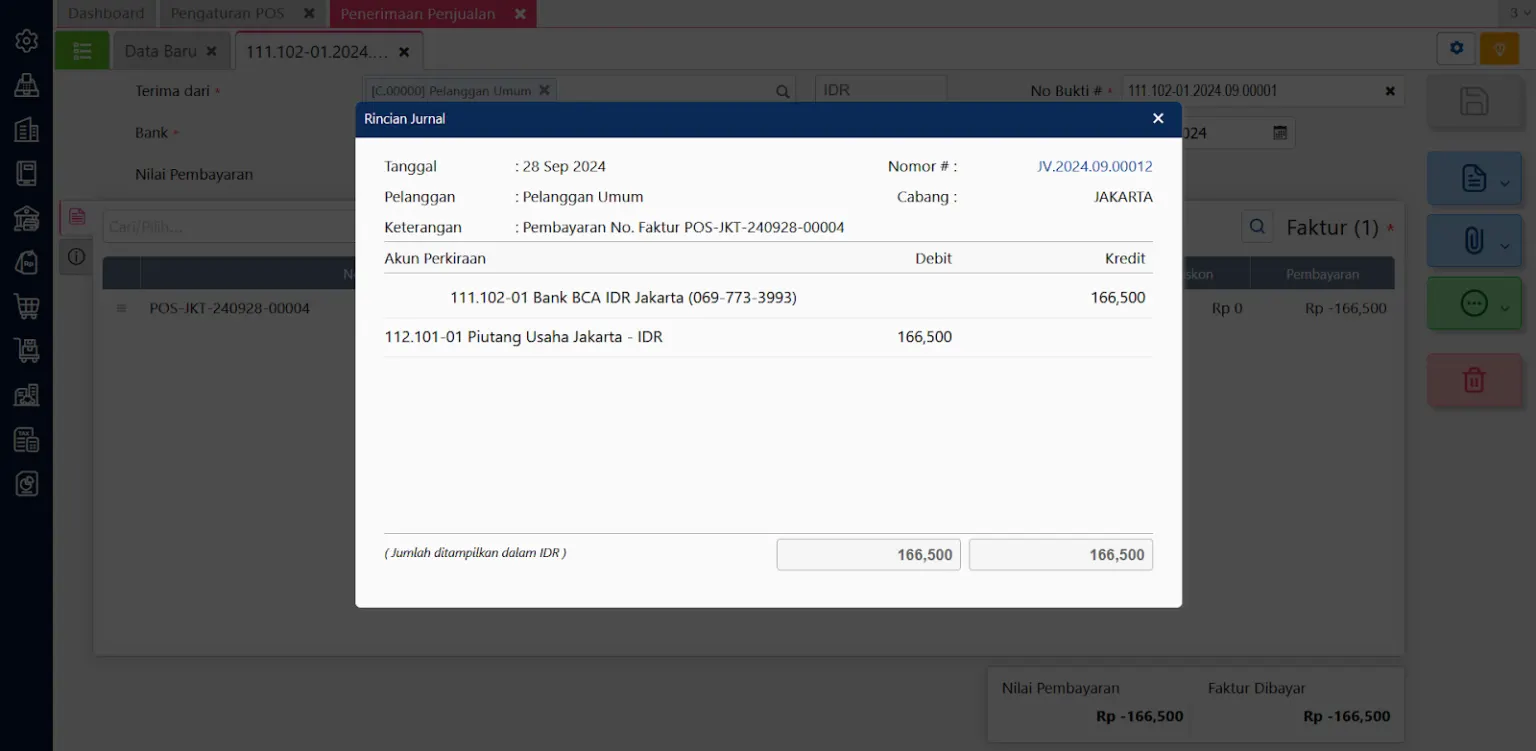
Task: Switch to the Dashboard tab
Action: pyautogui.click(x=106, y=13)
